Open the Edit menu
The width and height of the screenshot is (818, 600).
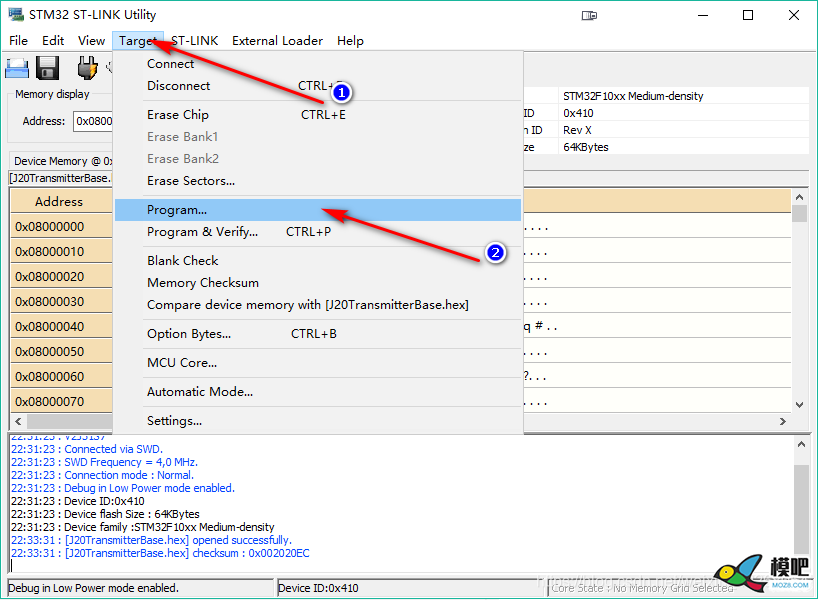pos(53,41)
